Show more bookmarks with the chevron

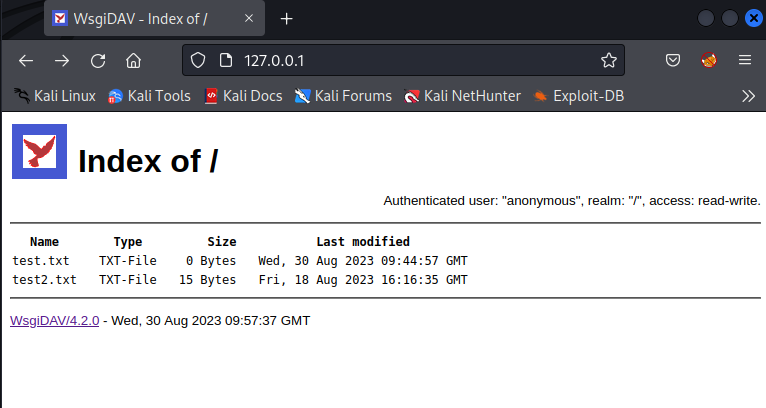(x=748, y=96)
